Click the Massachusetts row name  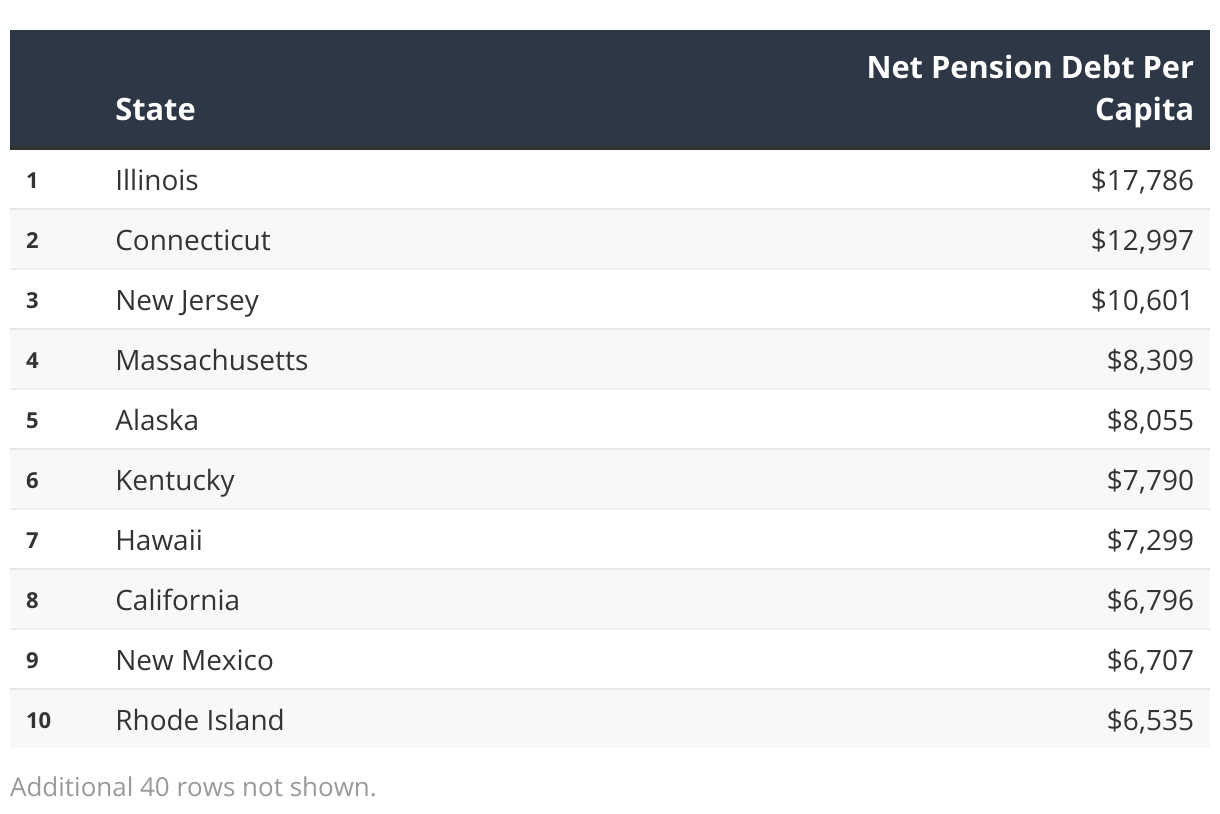pos(212,360)
